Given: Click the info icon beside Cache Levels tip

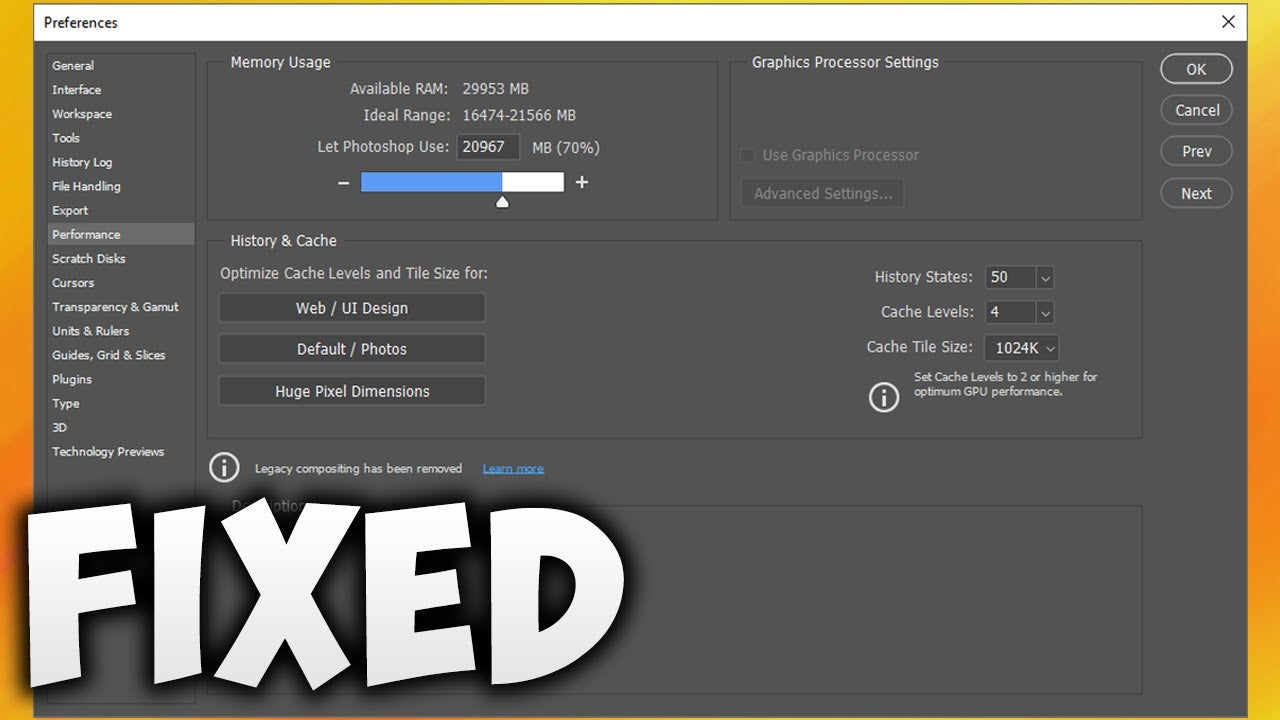Looking at the screenshot, I should point(884,397).
